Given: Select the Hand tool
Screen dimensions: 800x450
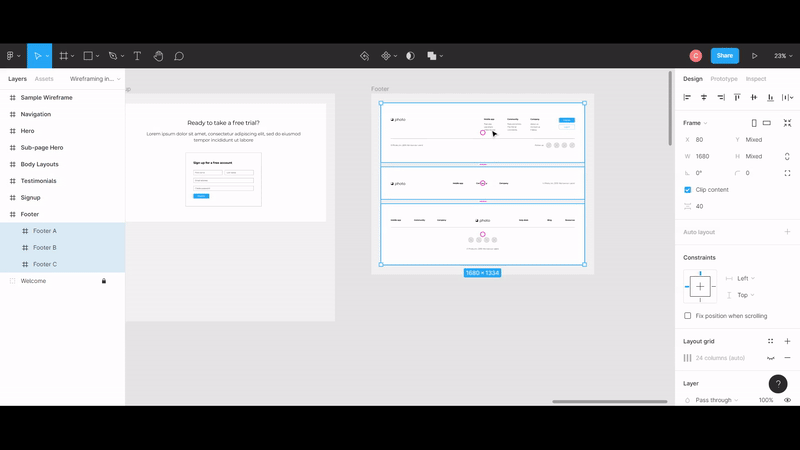Looking at the screenshot, I should pyautogui.click(x=158, y=56).
